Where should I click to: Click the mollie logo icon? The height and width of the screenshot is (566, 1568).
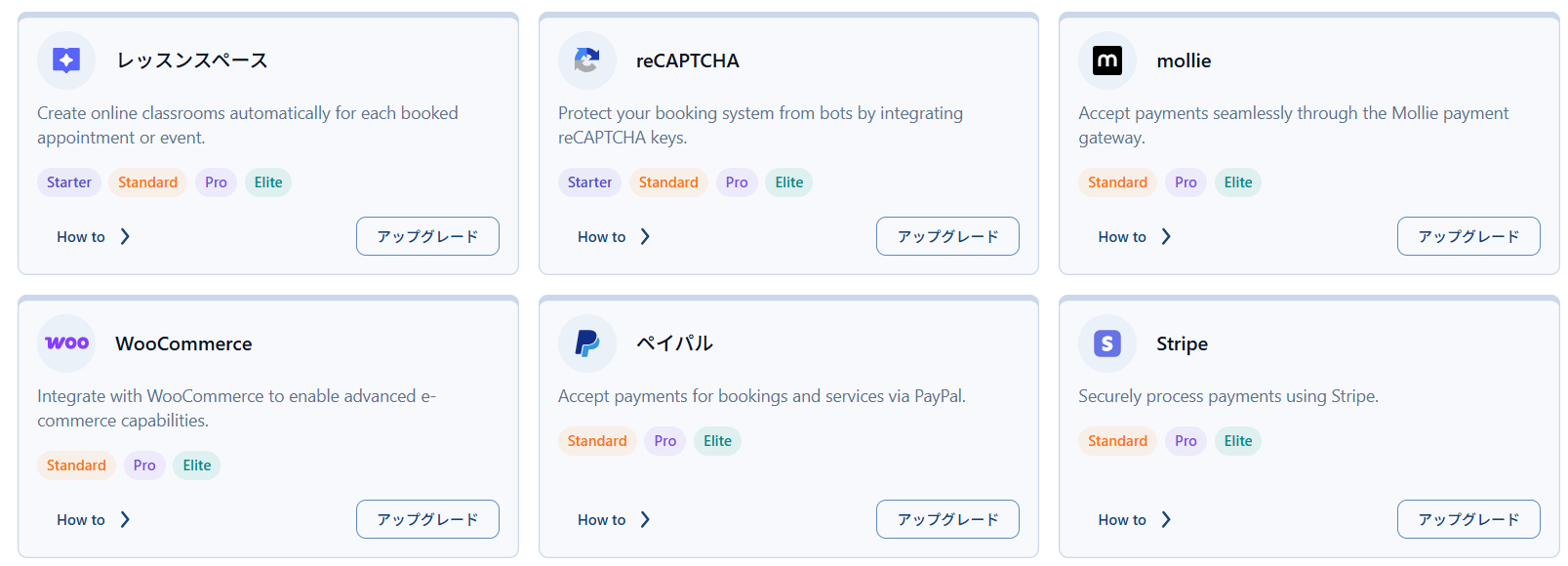1107,61
